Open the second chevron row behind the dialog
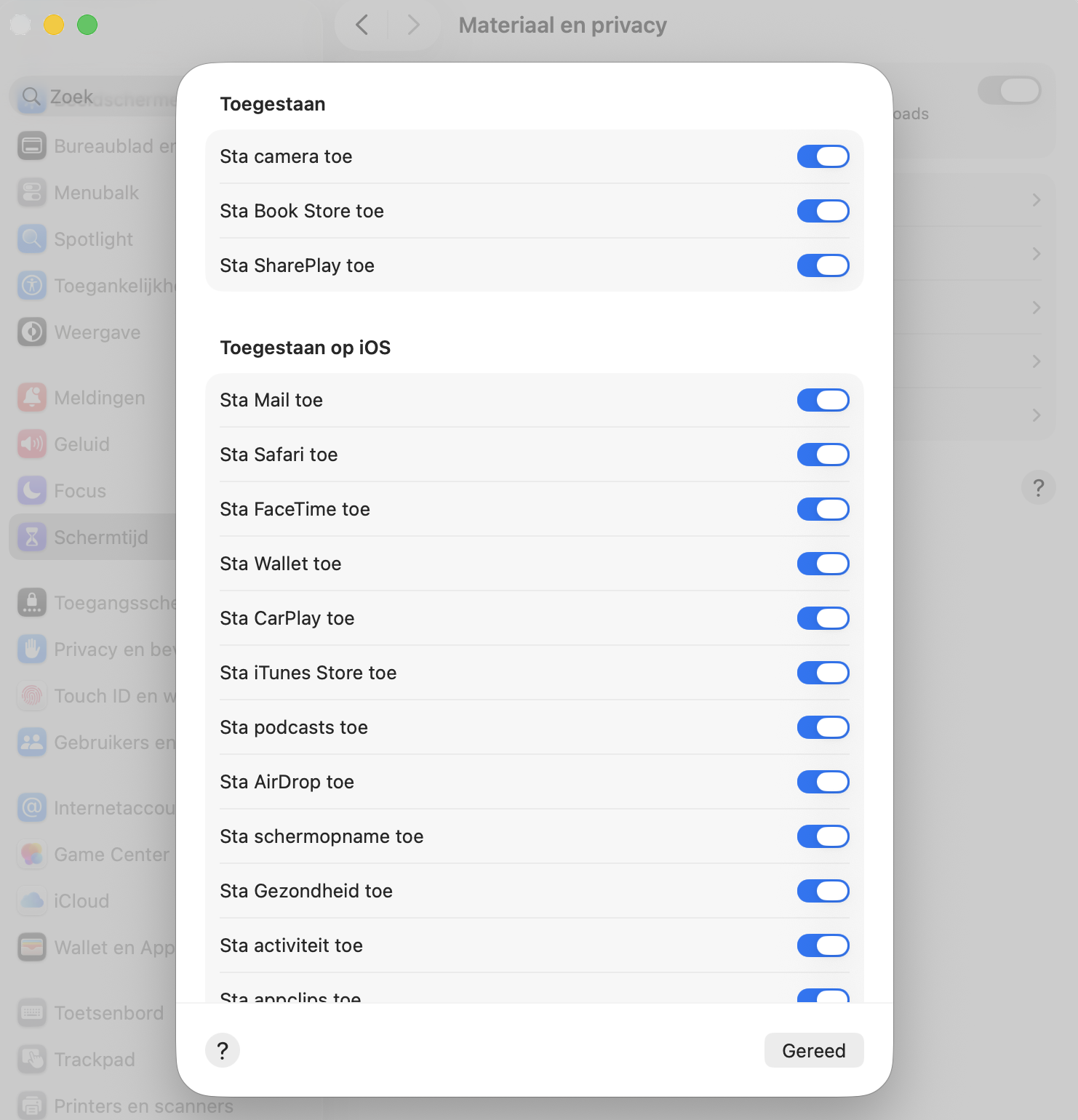 click(1036, 254)
